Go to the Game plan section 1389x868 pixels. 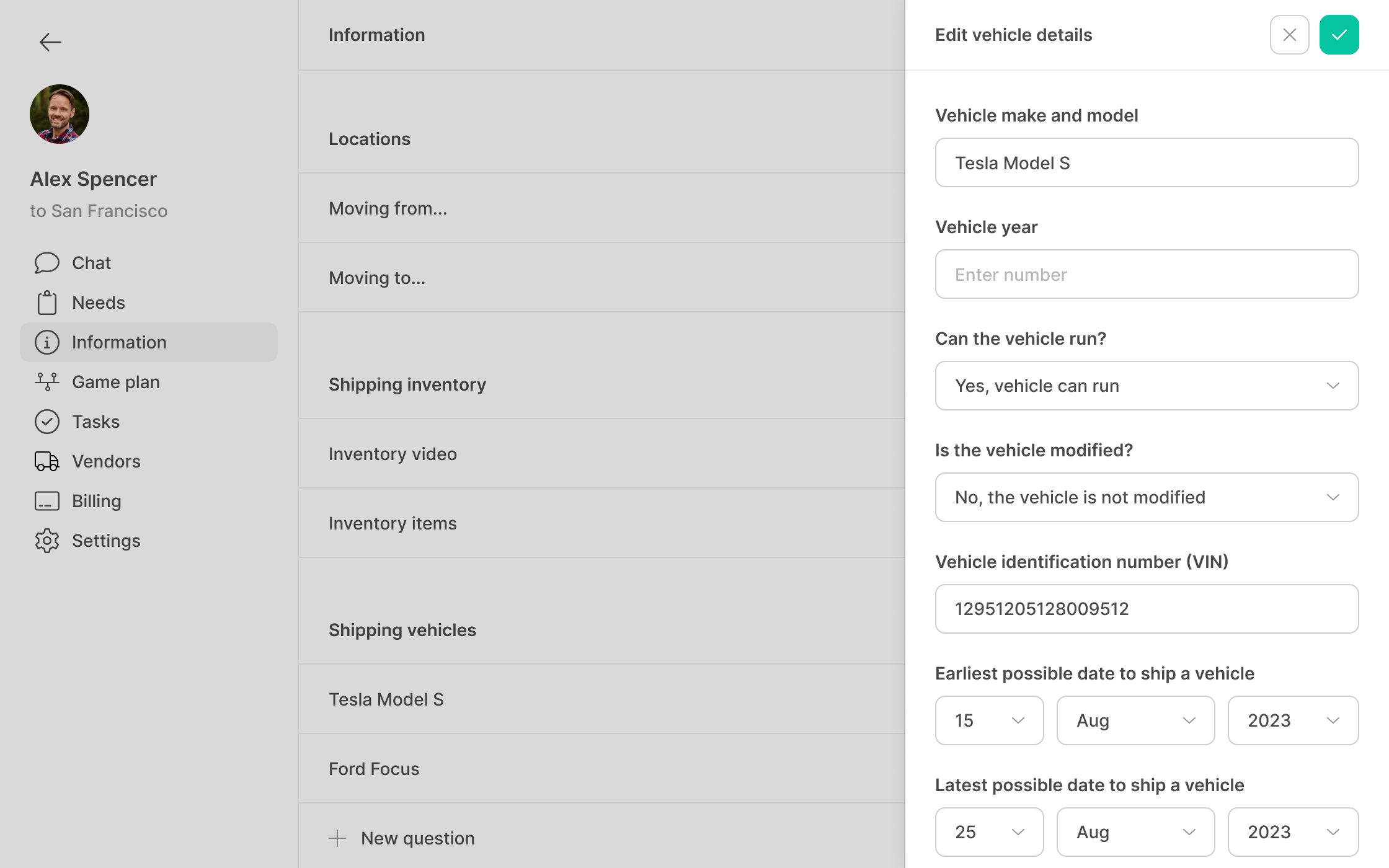pyautogui.click(x=115, y=382)
